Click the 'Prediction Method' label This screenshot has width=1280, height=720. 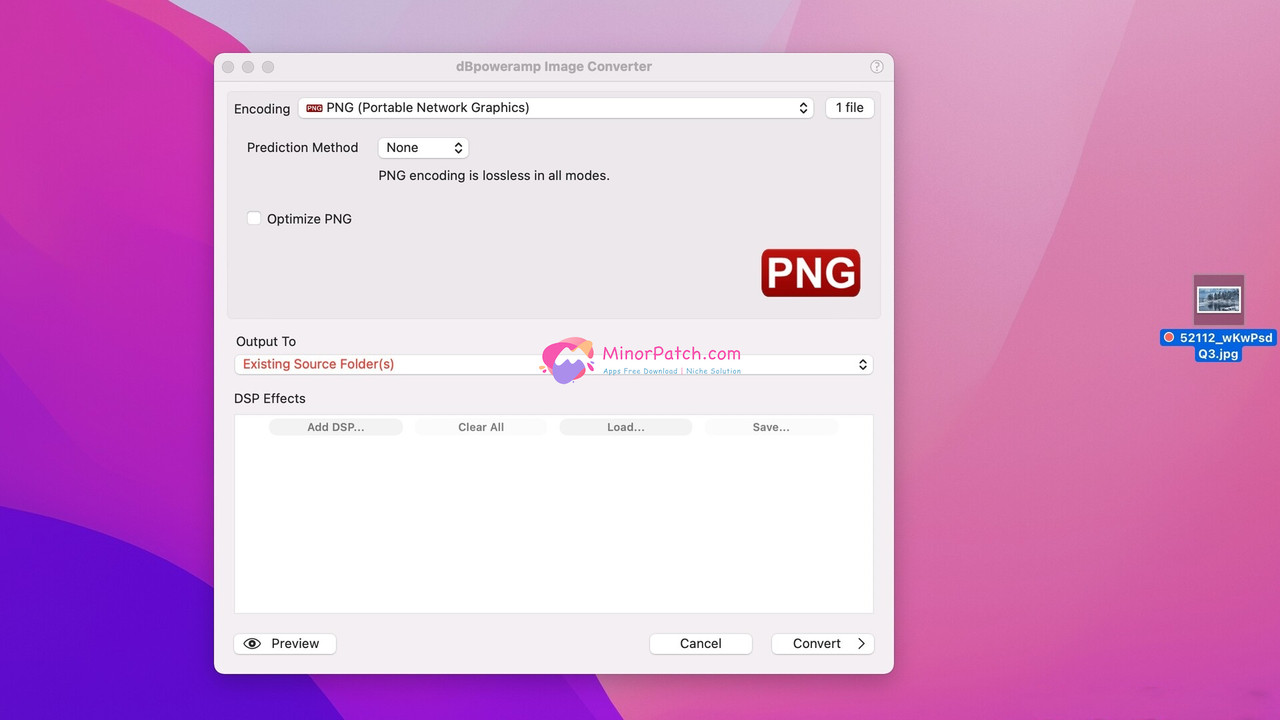pyautogui.click(x=302, y=148)
